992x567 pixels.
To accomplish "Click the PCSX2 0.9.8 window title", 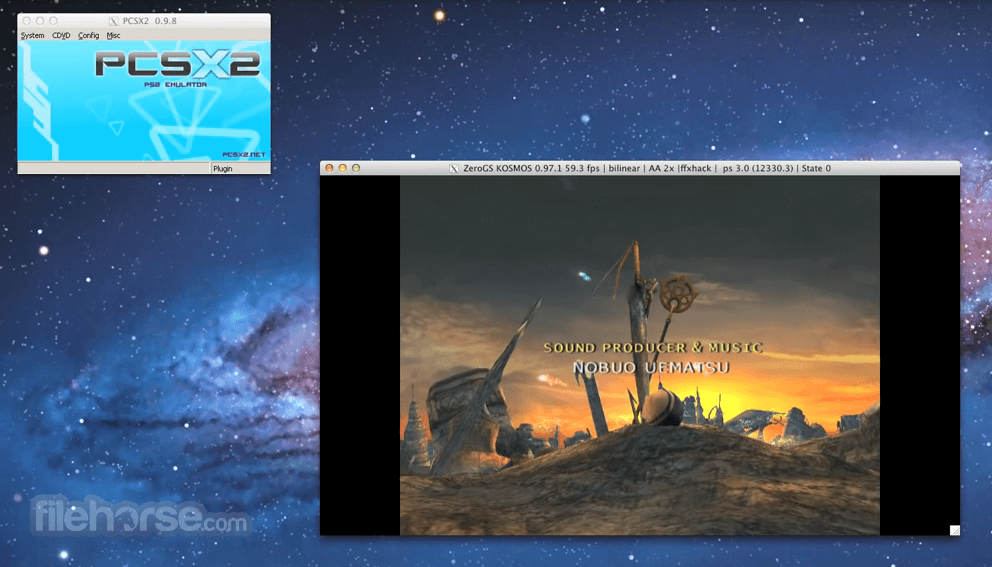I will (149, 21).
